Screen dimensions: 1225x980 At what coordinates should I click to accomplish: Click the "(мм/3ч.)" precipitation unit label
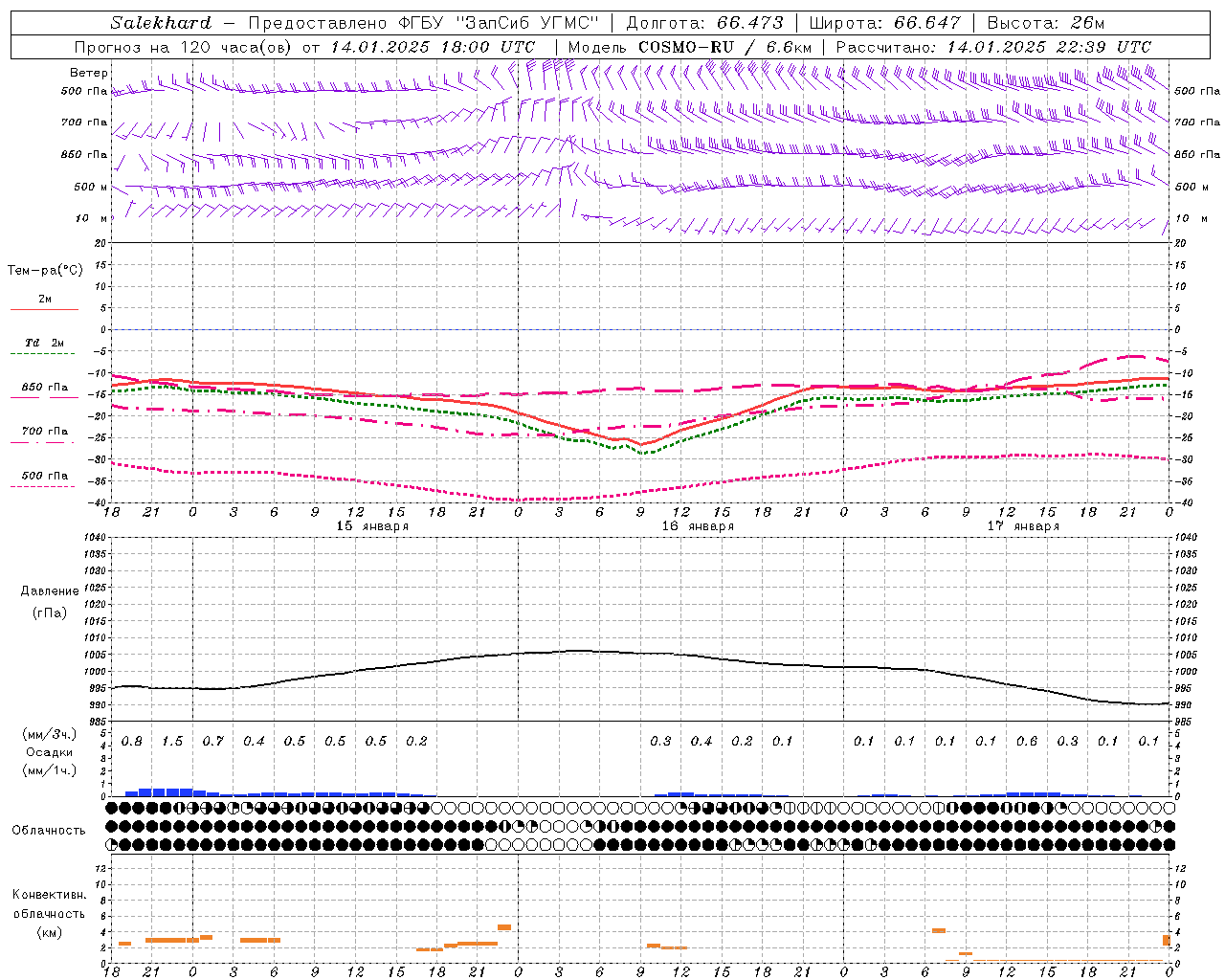coord(50,734)
